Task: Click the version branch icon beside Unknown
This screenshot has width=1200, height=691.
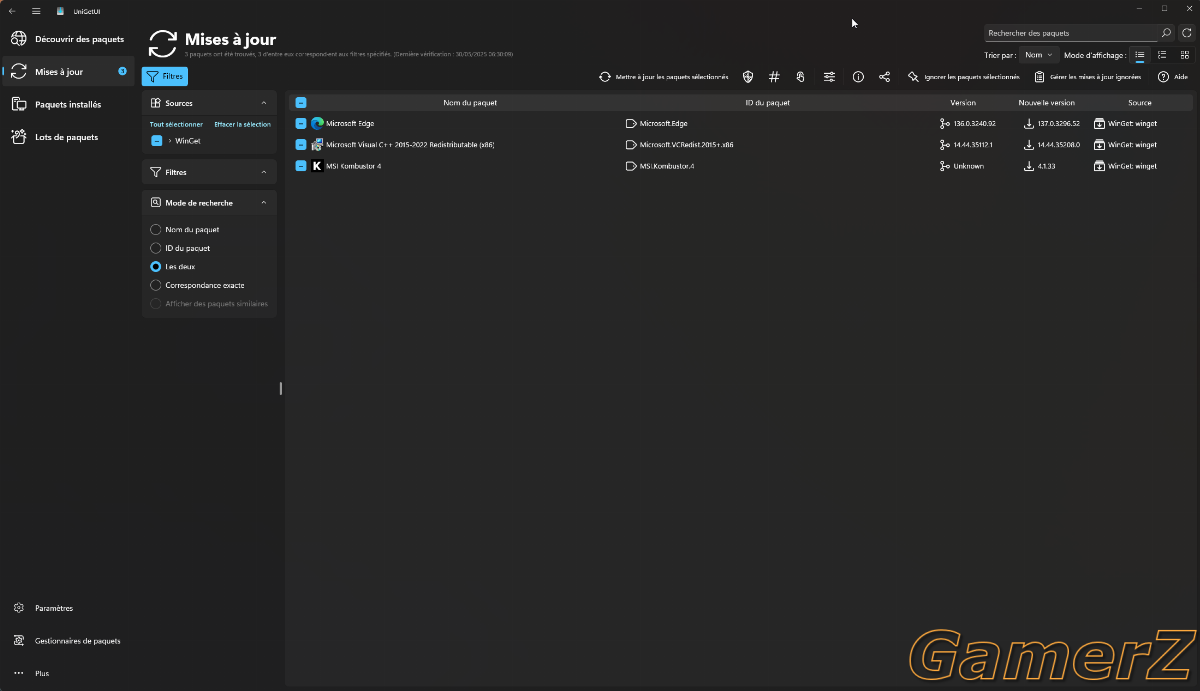Action: [945, 166]
